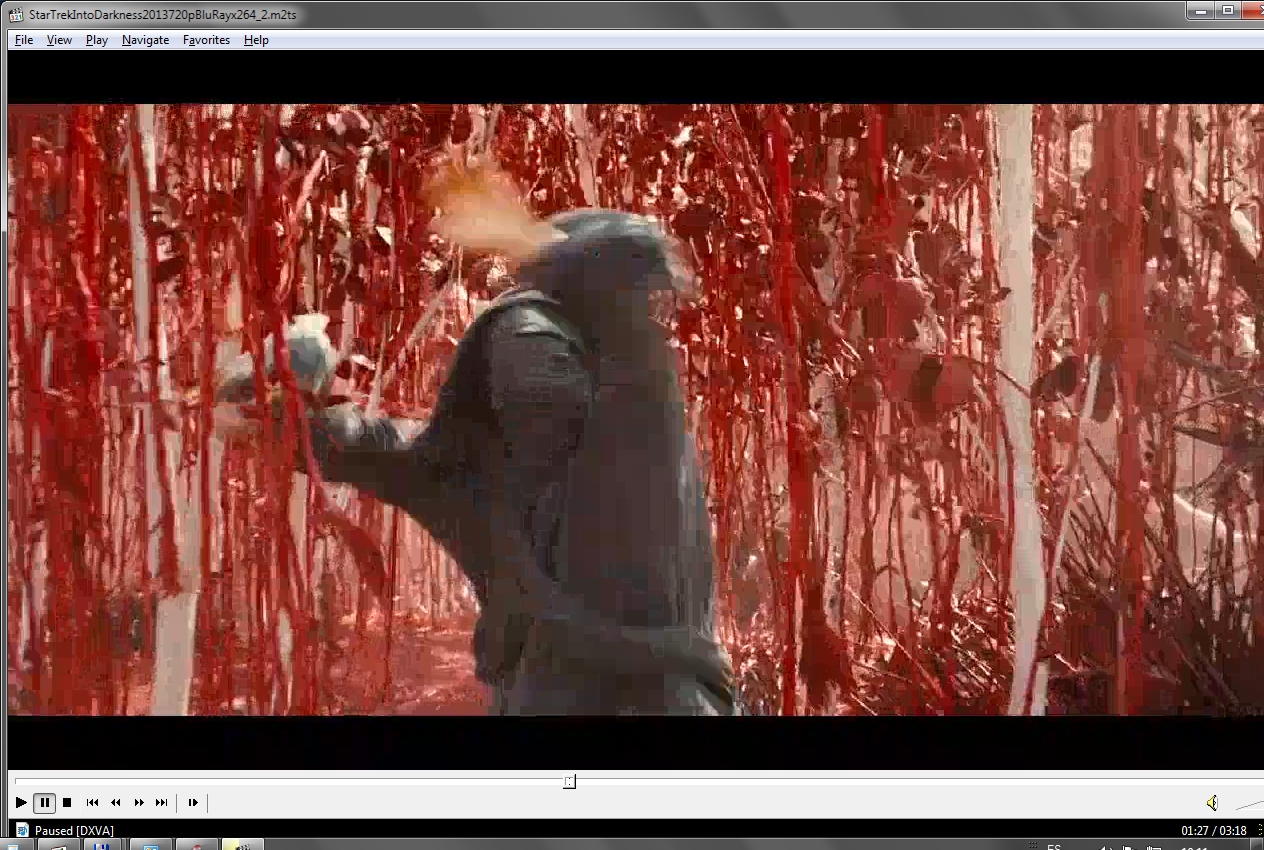Click the video frame to toggle playback

pyautogui.click(x=636, y=410)
